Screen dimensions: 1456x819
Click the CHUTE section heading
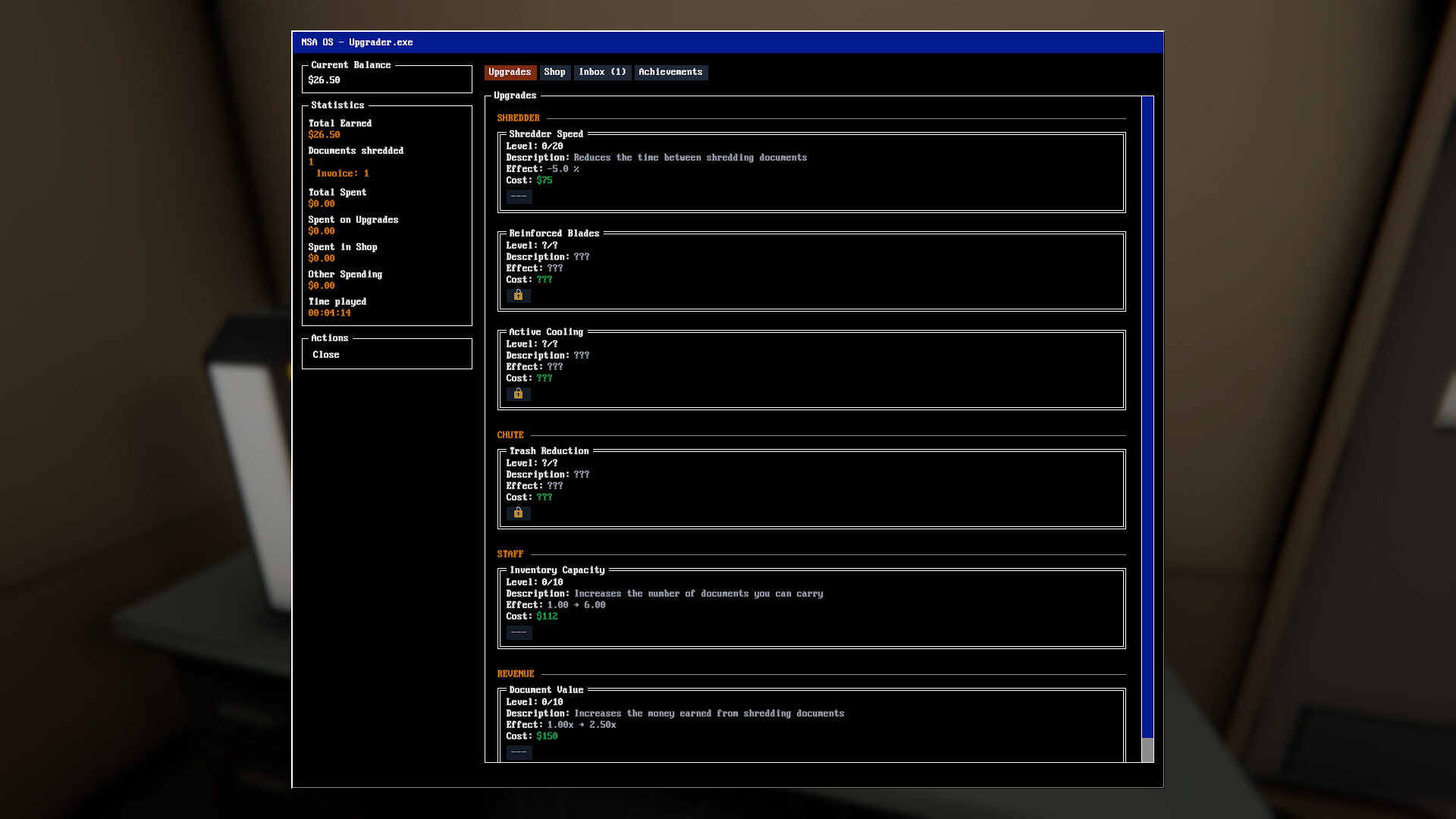(x=510, y=435)
